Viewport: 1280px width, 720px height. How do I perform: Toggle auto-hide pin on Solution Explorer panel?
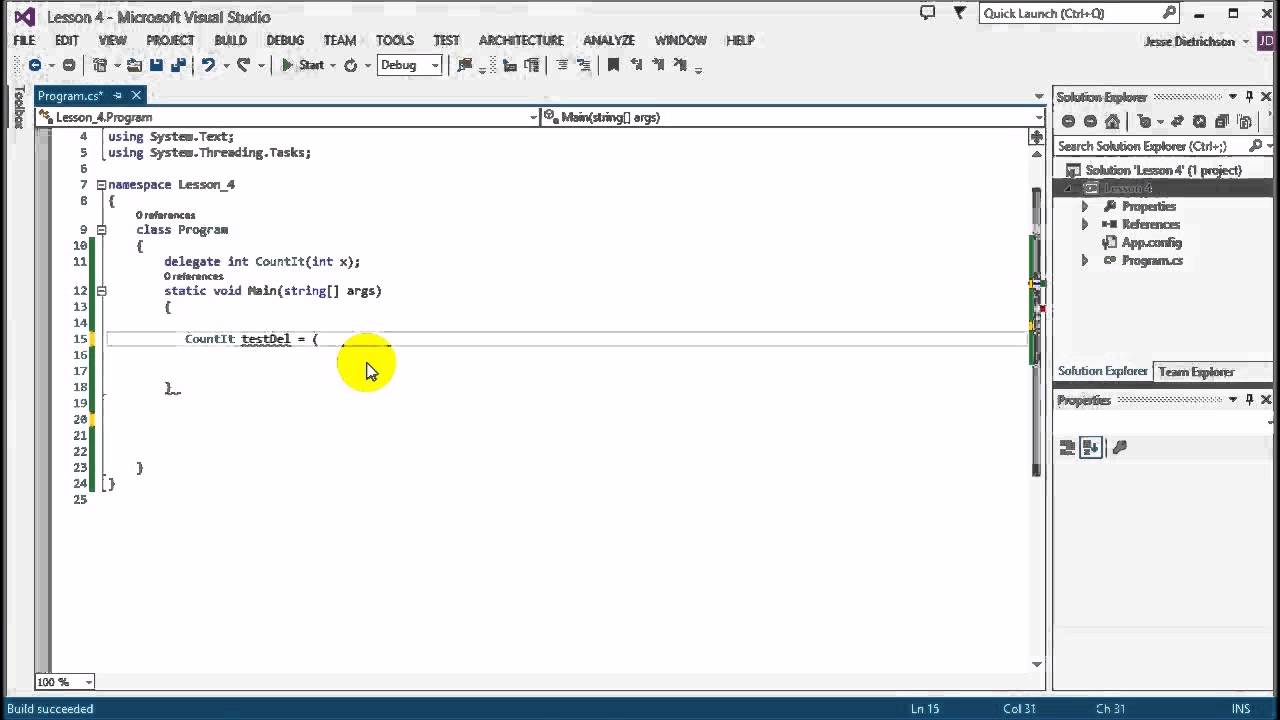(1249, 96)
